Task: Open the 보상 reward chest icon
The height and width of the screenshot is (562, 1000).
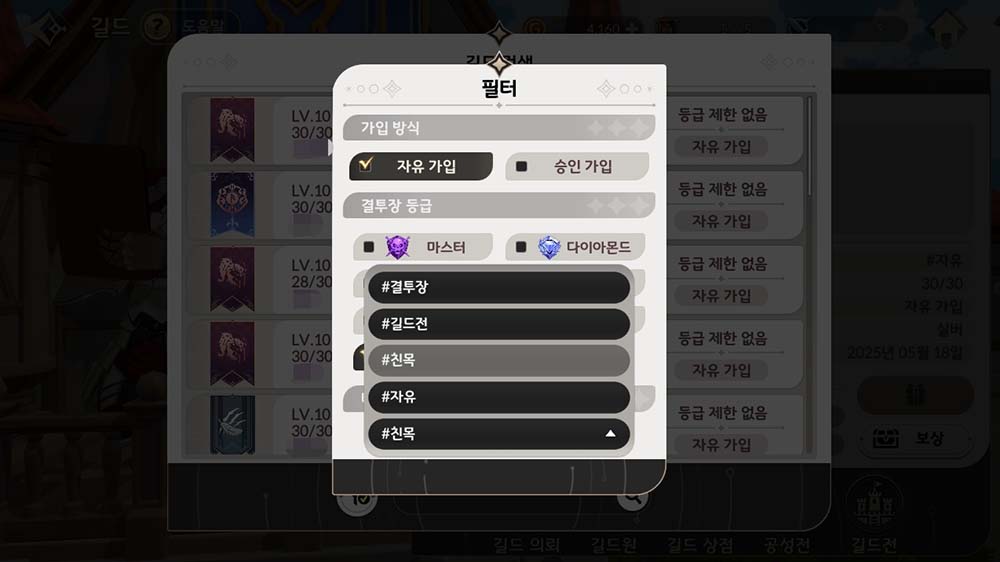Action: pyautogui.click(x=886, y=439)
